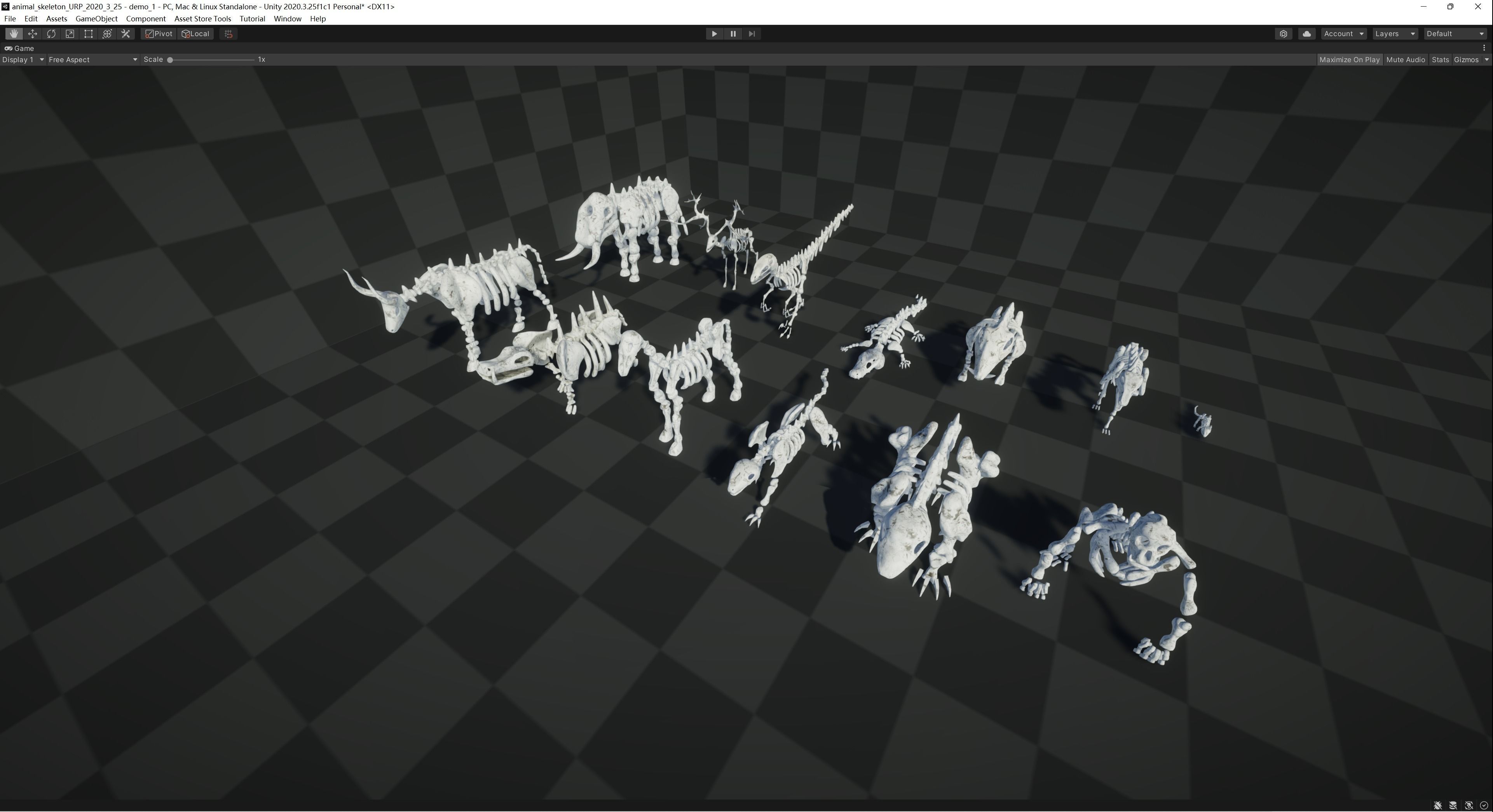Select the Rotate tool
Image resolution: width=1493 pixels, height=812 pixels.
pyautogui.click(x=51, y=34)
